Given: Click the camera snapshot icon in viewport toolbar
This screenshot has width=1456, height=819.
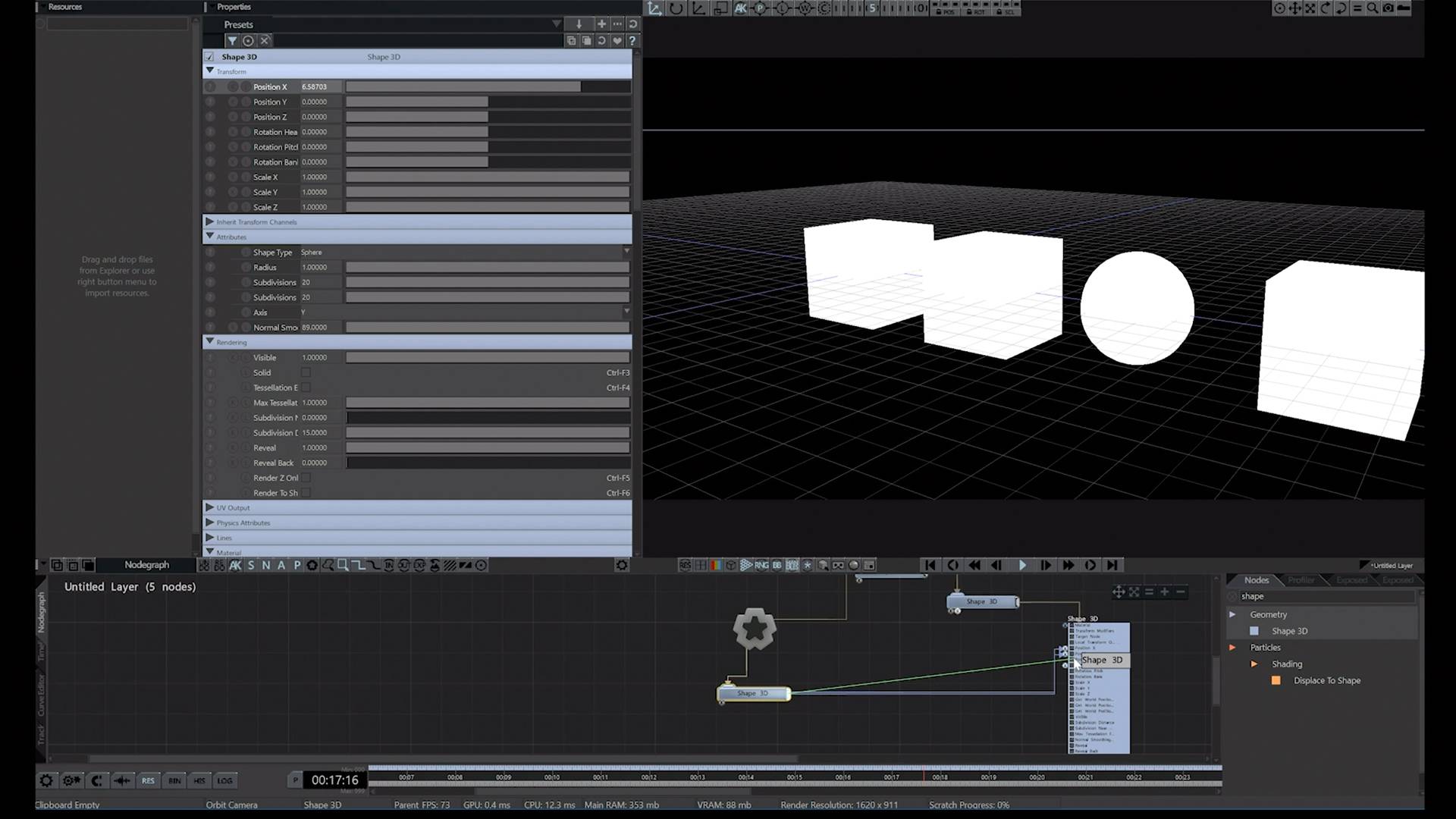Looking at the screenshot, I should [1388, 8].
